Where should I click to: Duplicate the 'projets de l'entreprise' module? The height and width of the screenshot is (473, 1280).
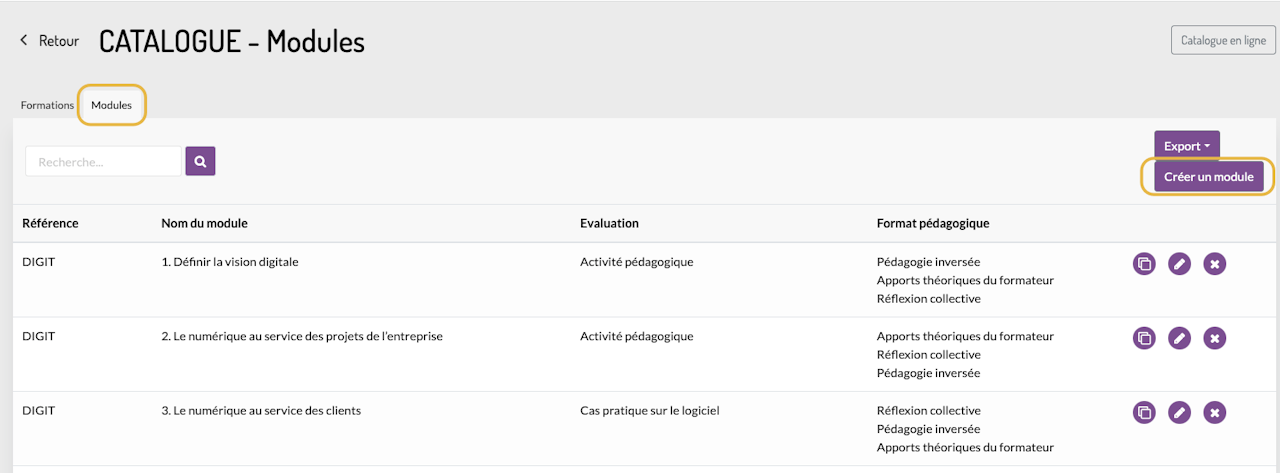tap(1144, 338)
